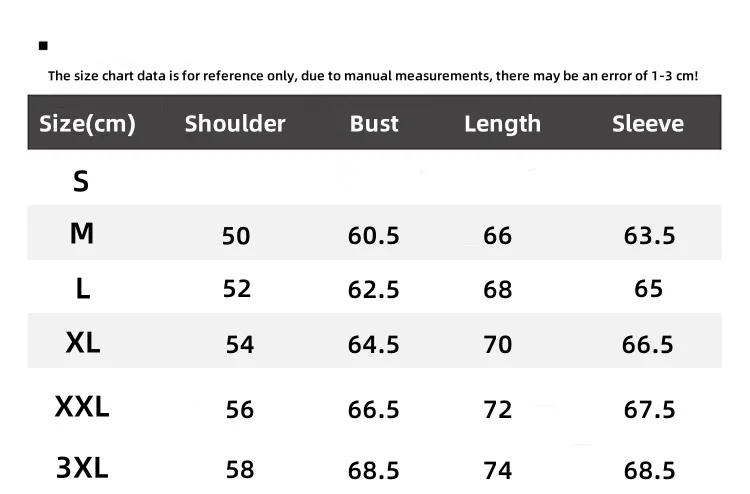The image size is (750, 494).
Task: Click the small black square above the chart
Action: click(x=43, y=46)
